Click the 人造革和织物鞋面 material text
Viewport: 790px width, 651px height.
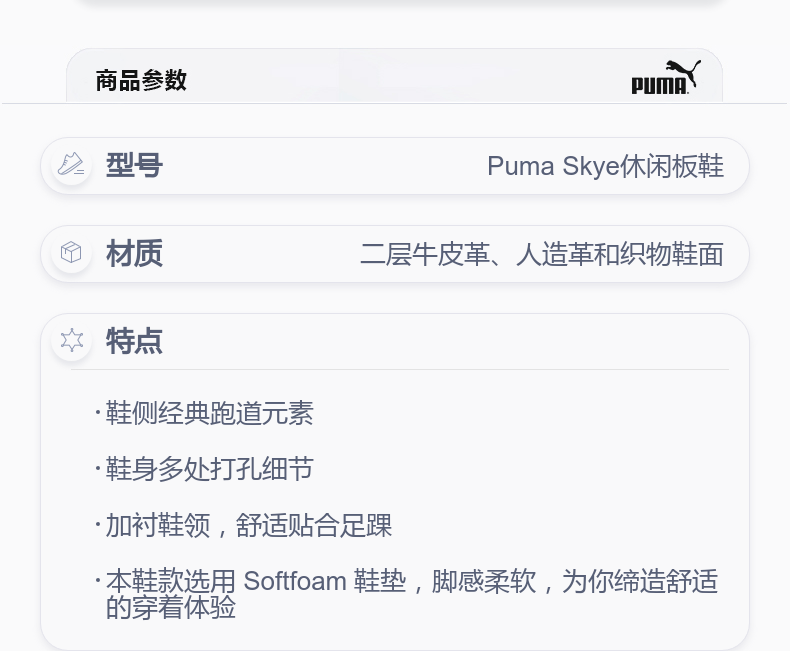pyautogui.click(x=620, y=254)
